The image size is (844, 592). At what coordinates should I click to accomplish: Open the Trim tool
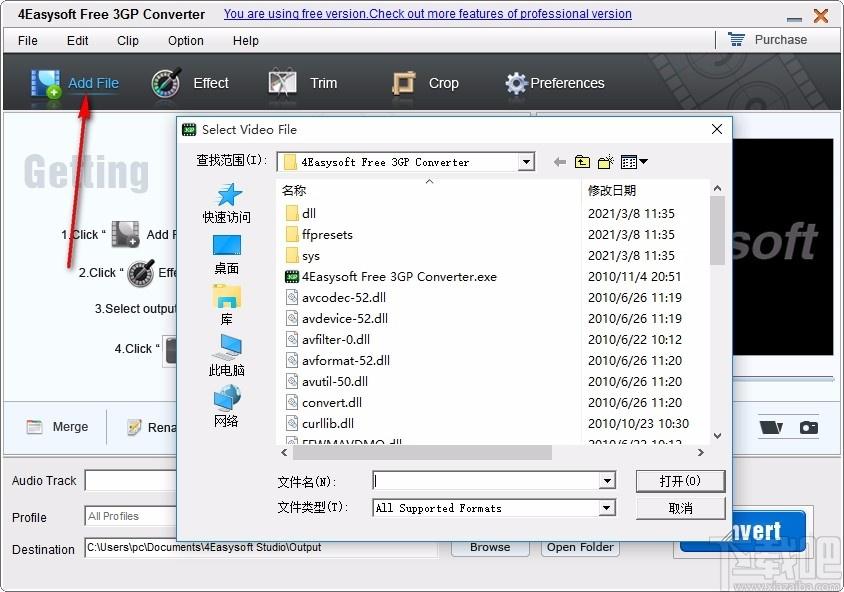pos(303,83)
